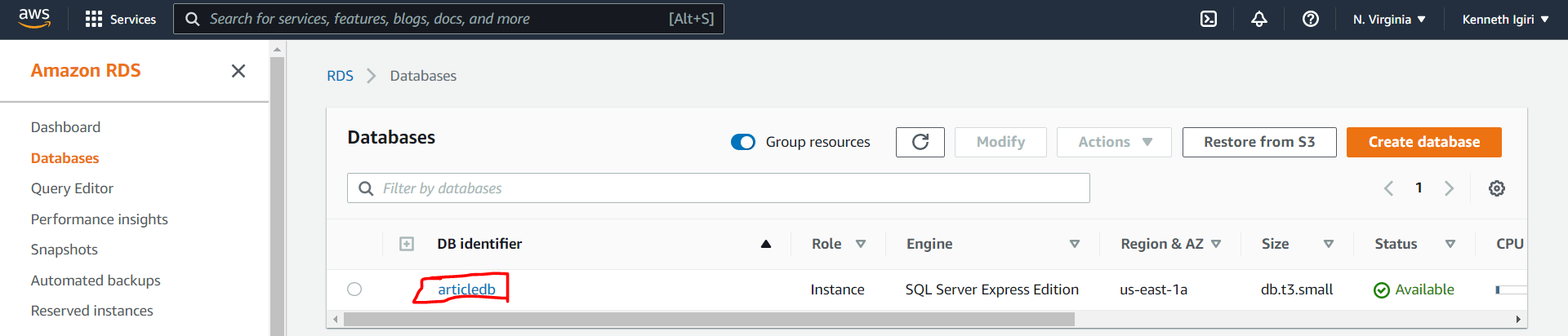Click the help question mark icon
This screenshot has width=1568, height=336.
coord(1310,19)
